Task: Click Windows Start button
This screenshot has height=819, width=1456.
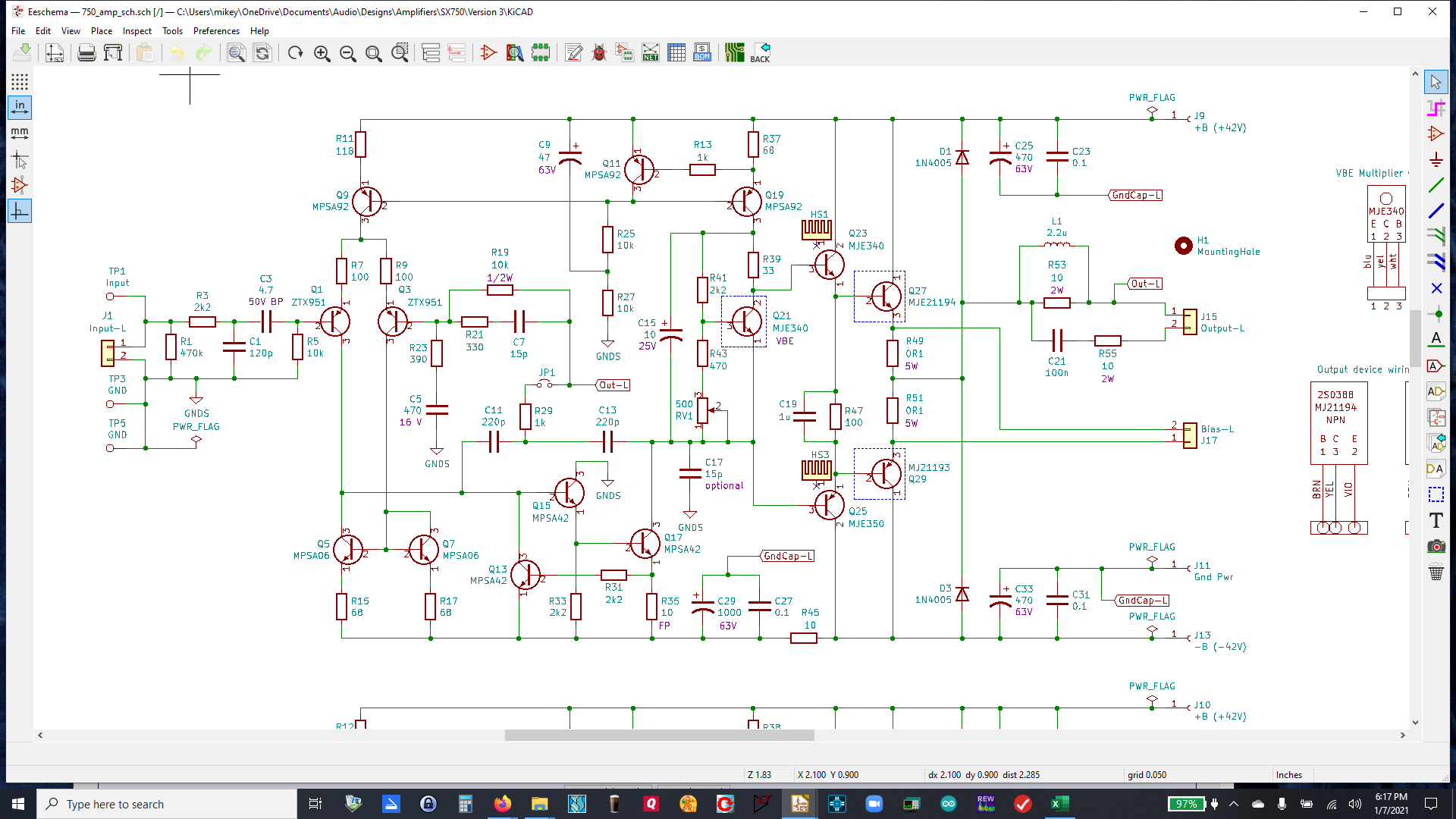Action: coord(18,804)
